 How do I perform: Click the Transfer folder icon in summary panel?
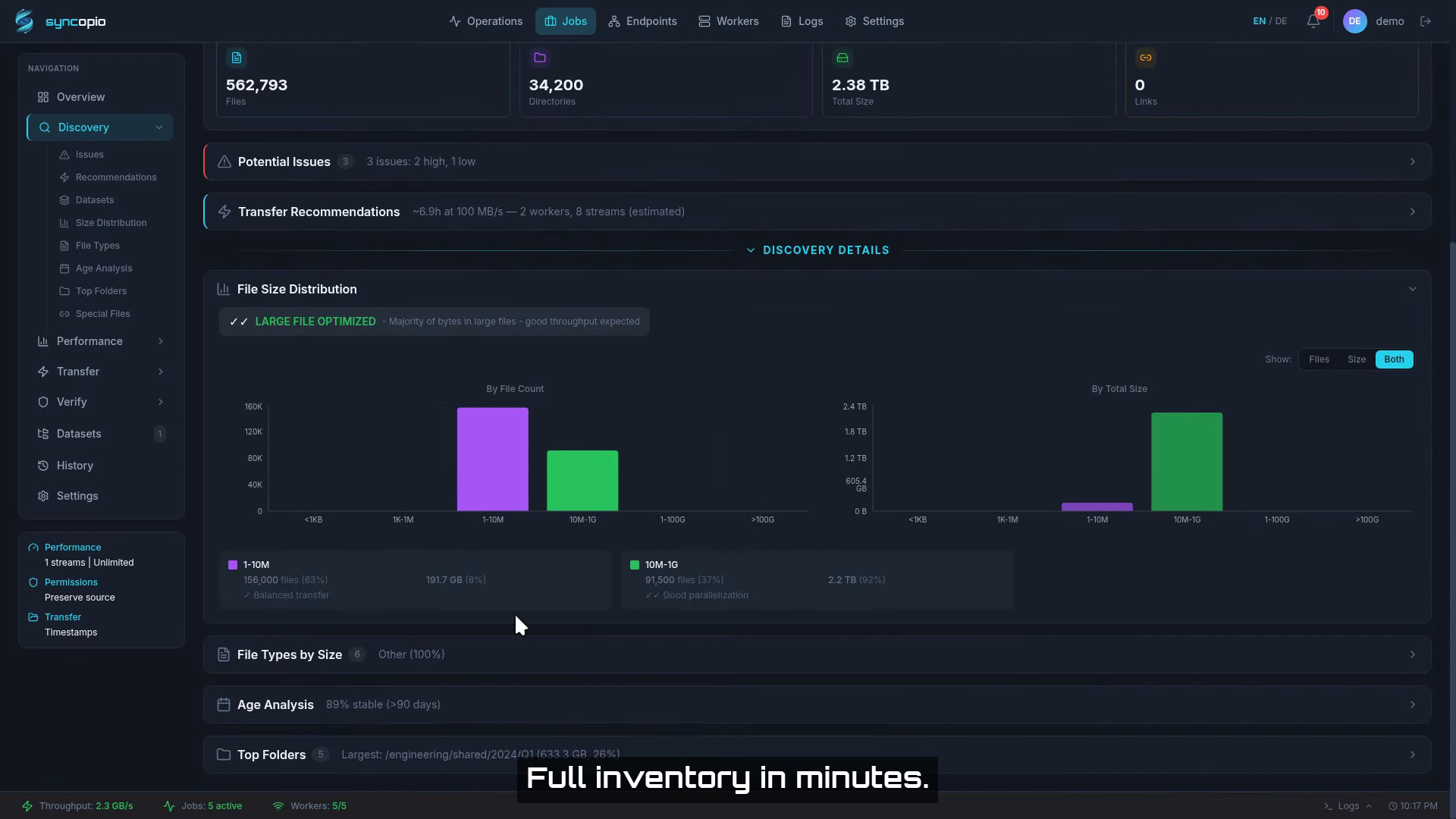(x=33, y=617)
